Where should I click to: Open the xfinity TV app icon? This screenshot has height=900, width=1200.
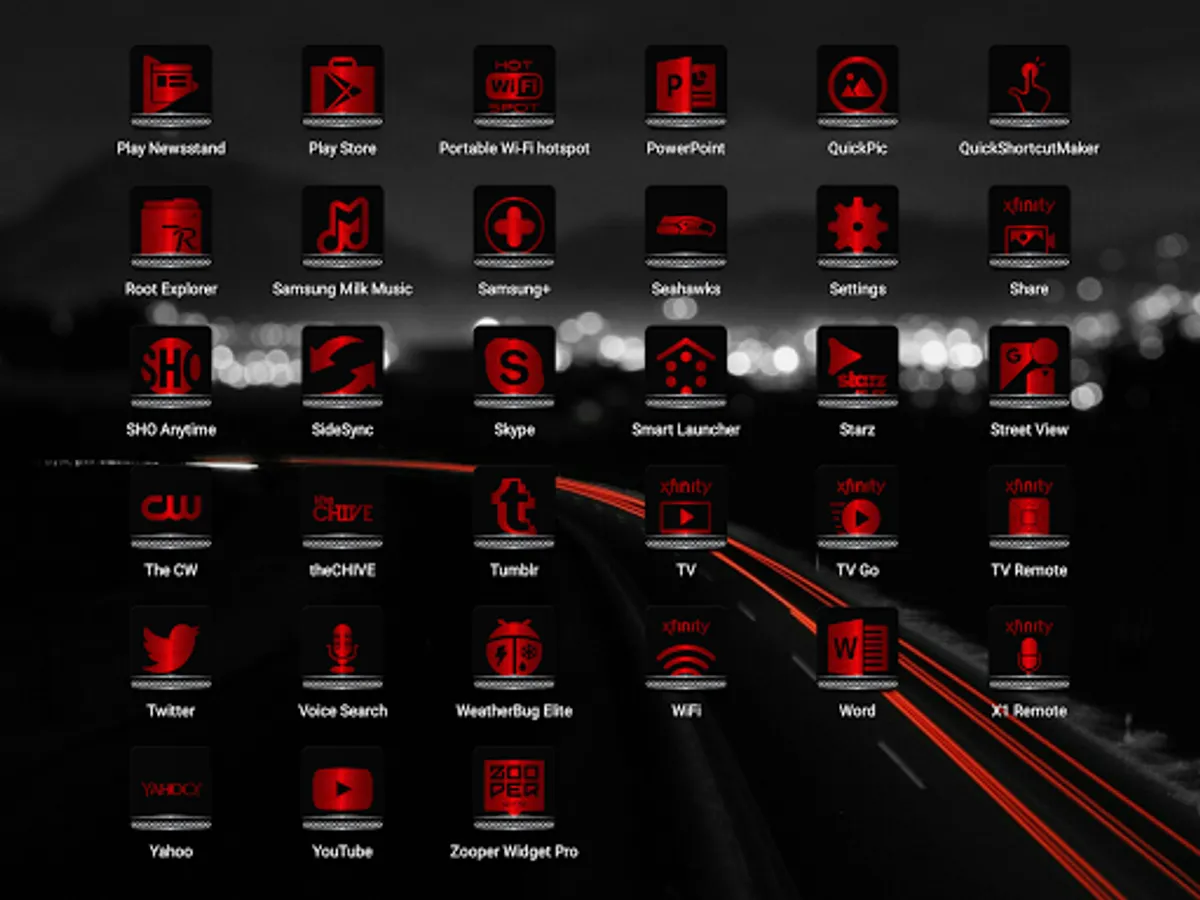686,508
